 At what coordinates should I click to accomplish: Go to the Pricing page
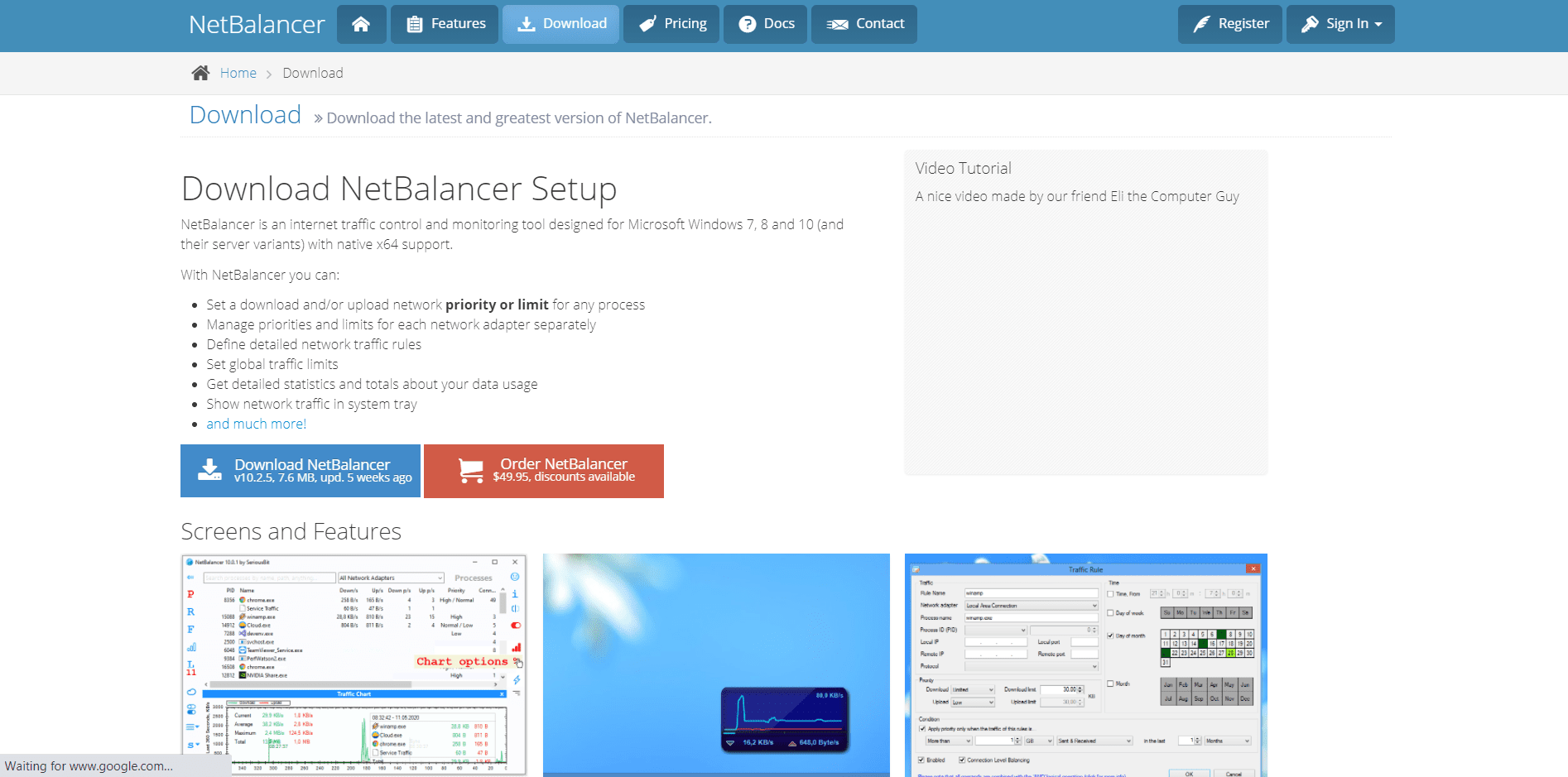[x=671, y=24]
